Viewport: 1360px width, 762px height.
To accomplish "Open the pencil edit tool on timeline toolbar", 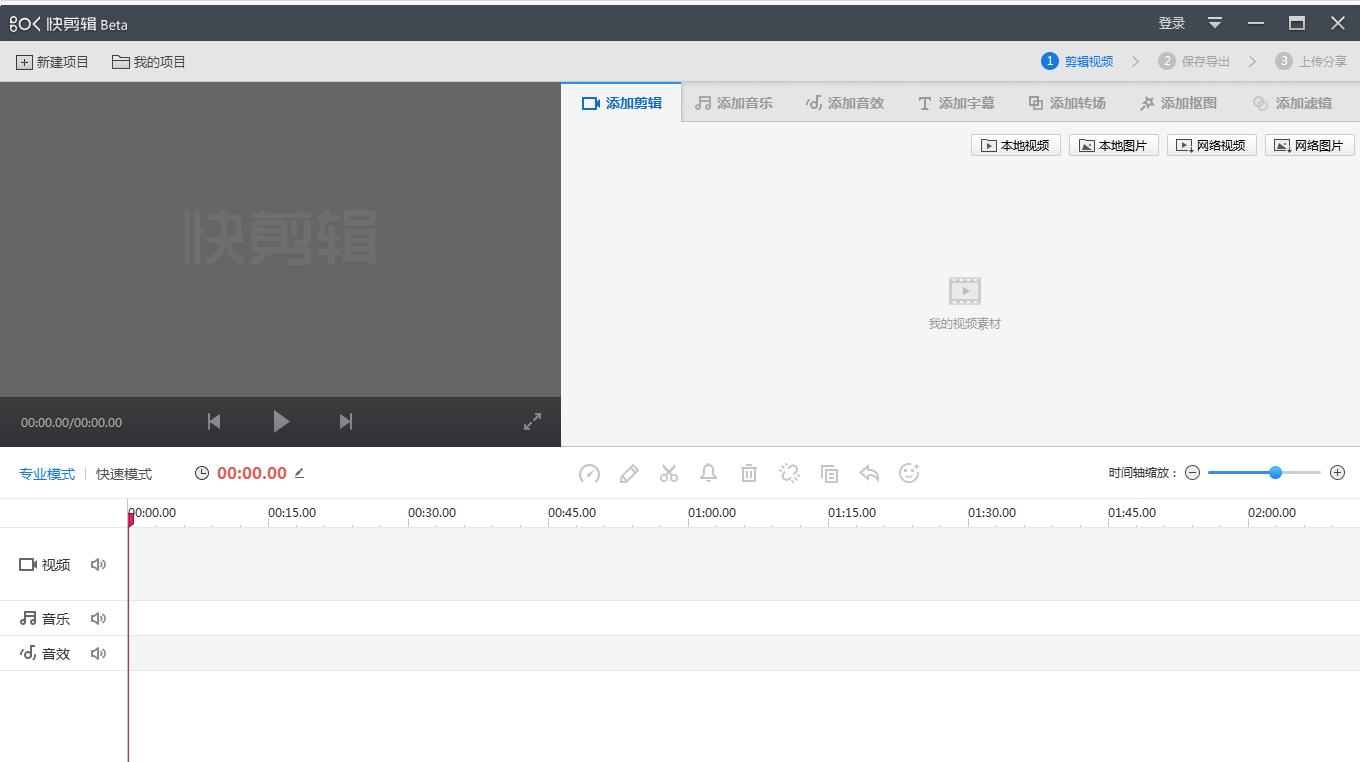I will [629, 473].
